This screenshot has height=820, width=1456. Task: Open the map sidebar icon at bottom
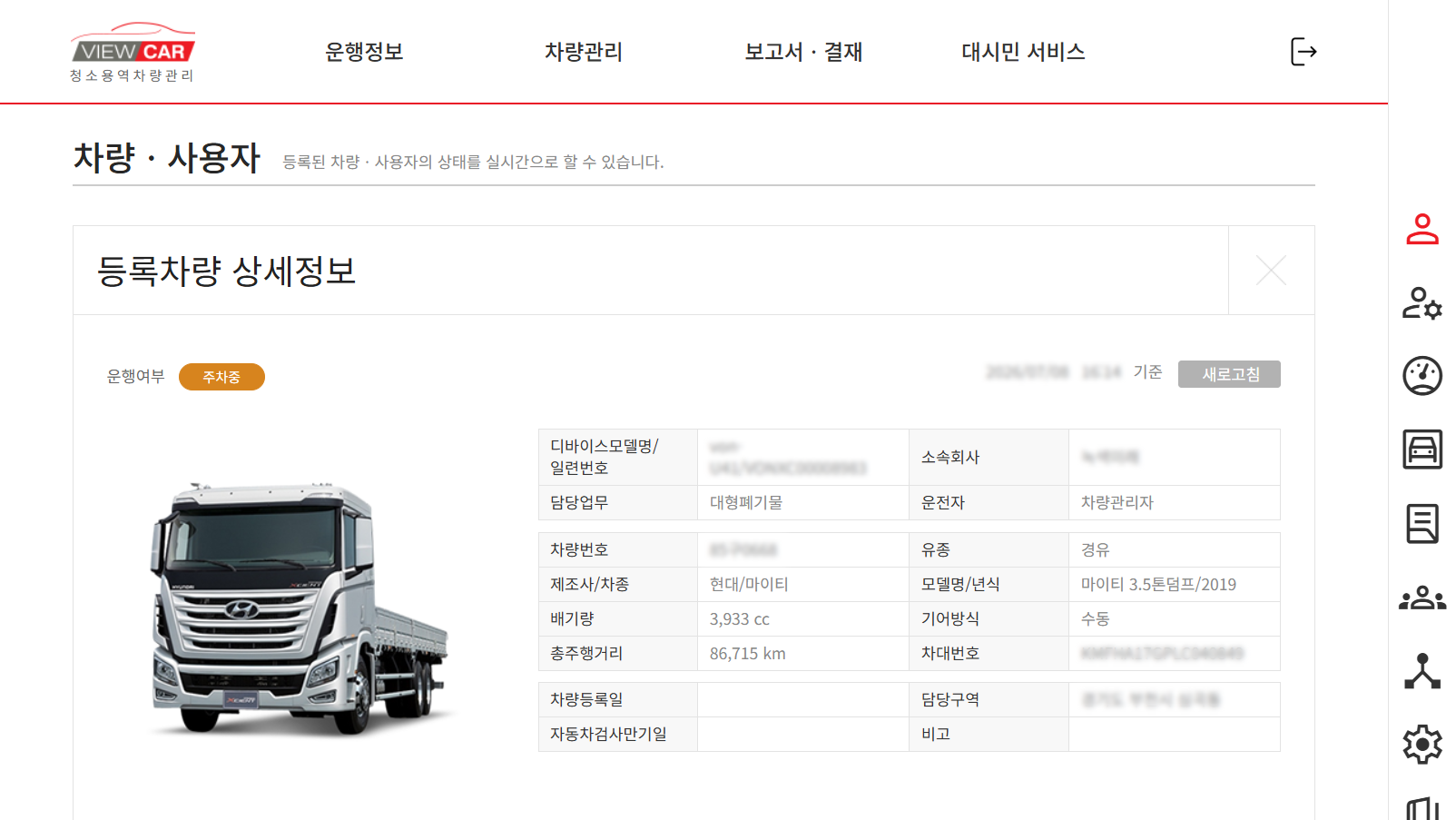point(1422,808)
